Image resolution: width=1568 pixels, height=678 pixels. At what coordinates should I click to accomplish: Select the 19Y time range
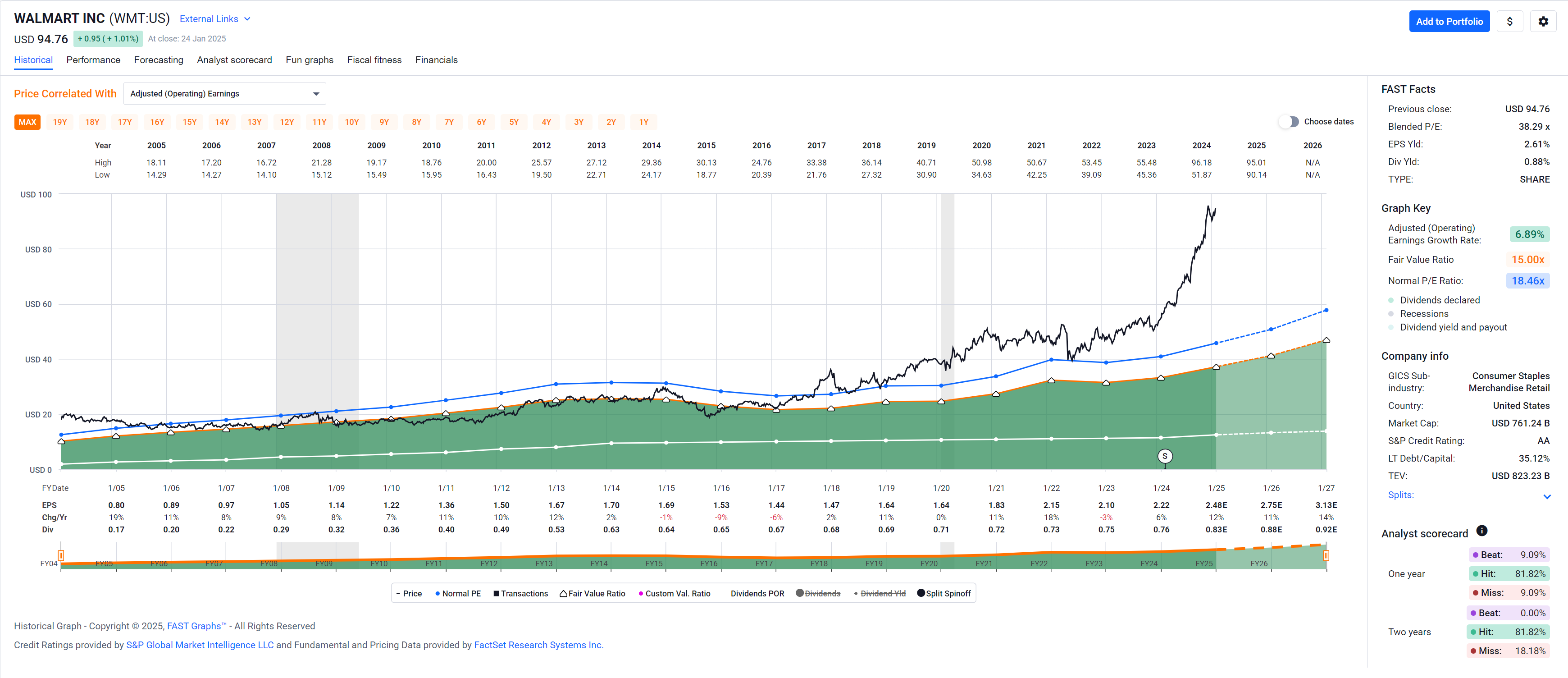[59, 122]
